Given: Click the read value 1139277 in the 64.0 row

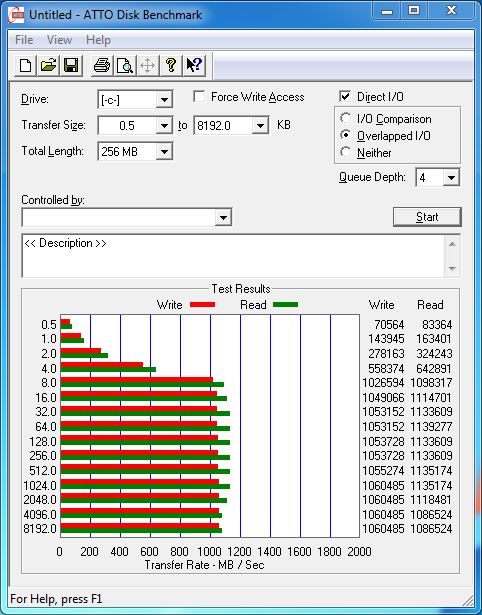Looking at the screenshot, I should tap(431, 426).
